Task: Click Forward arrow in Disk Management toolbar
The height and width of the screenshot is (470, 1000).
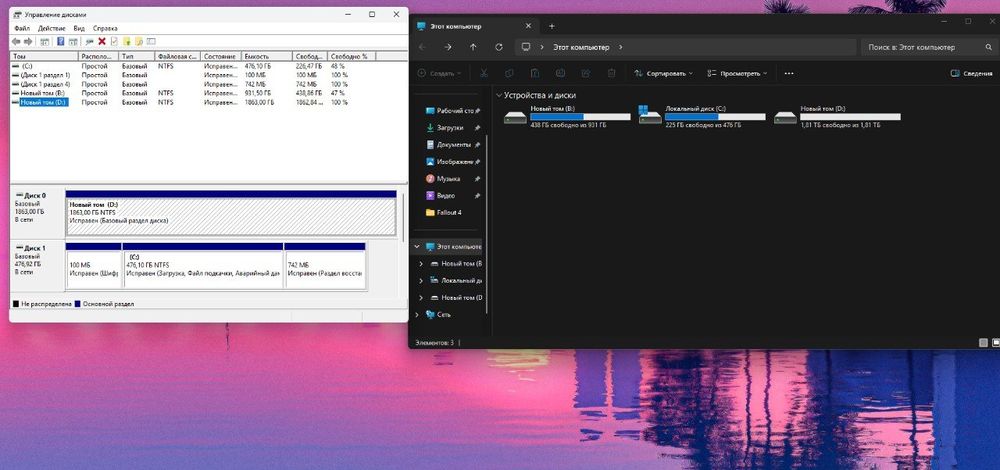Action: pos(27,41)
